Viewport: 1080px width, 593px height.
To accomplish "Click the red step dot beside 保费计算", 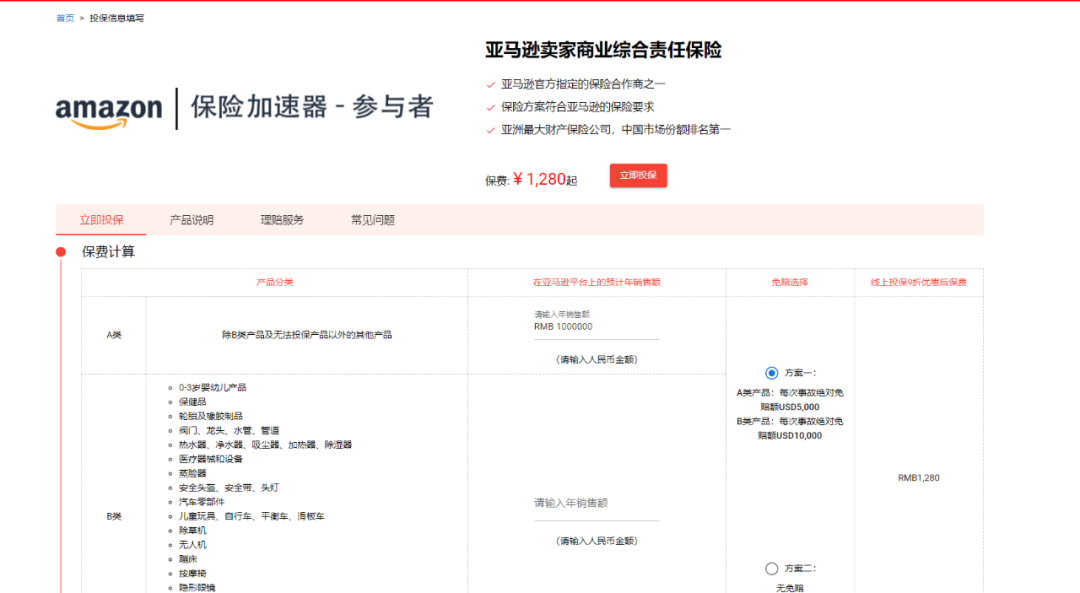I will (61, 252).
